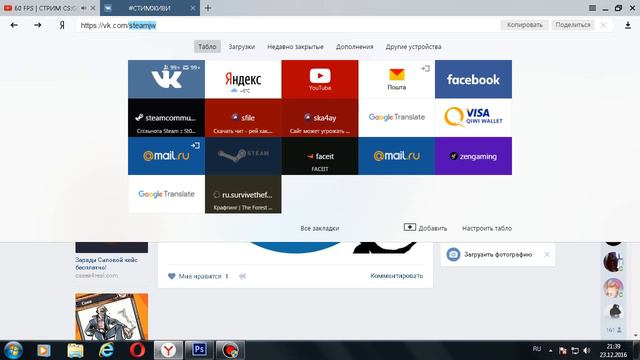Open the faceit tile
640x360 pixels.
click(x=320, y=156)
